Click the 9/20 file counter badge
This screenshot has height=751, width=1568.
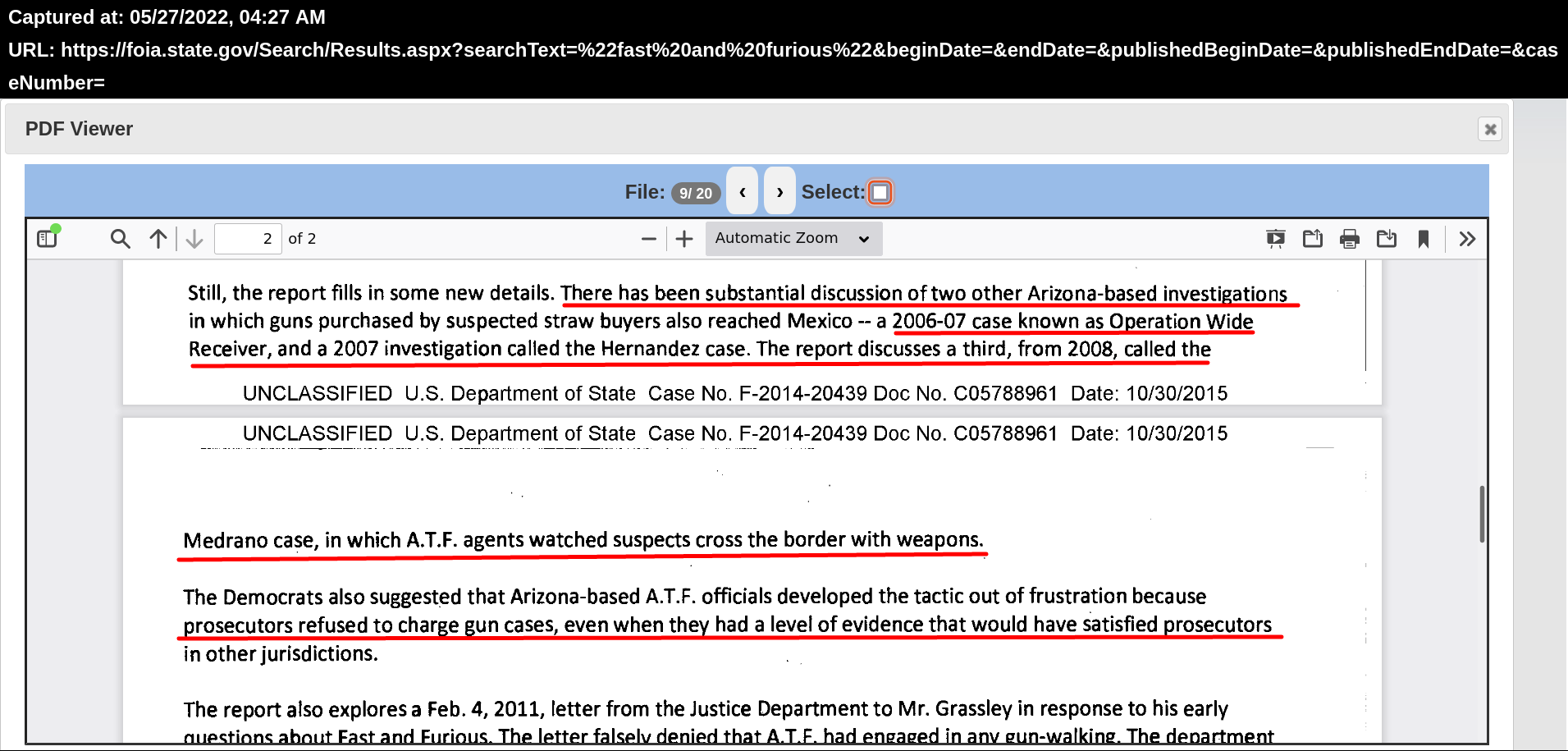pos(696,193)
